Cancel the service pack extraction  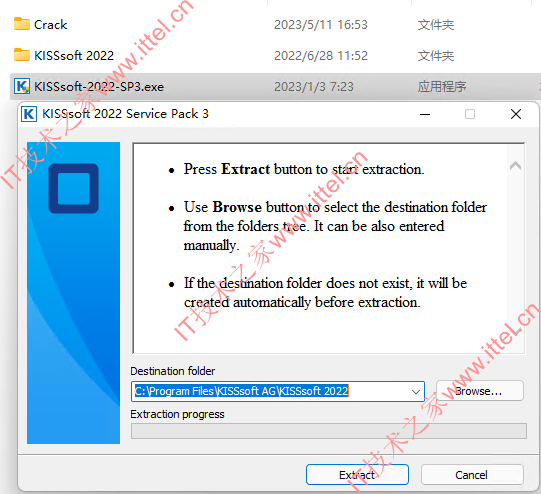click(x=472, y=475)
